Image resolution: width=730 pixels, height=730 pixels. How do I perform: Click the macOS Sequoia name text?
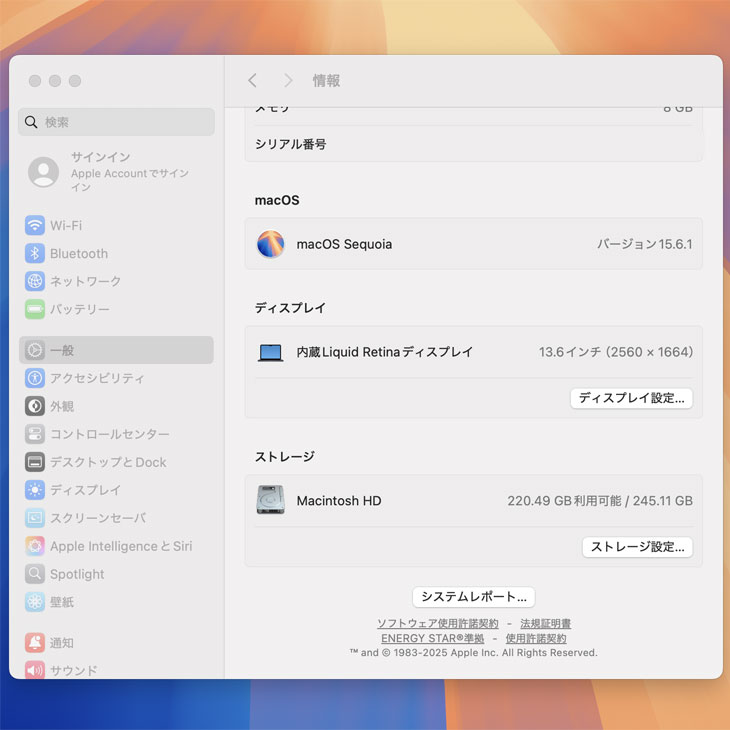[344, 244]
